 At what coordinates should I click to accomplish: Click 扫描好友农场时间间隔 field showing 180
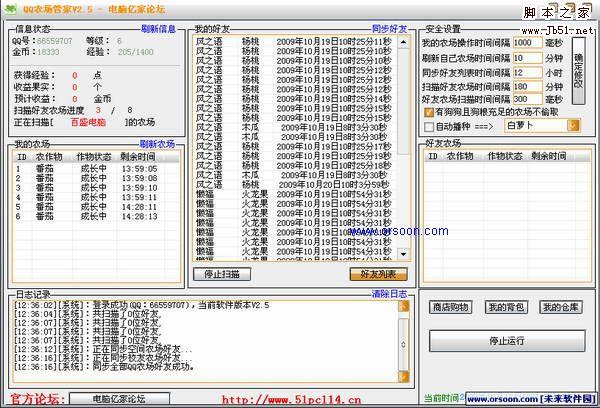[x=527, y=86]
